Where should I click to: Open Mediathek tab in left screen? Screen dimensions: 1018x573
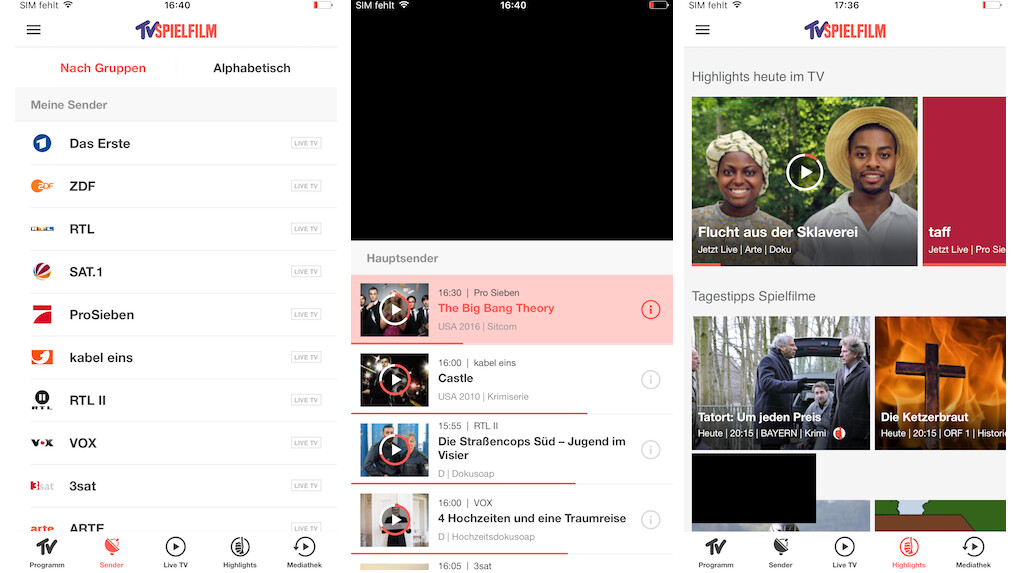pyautogui.click(x=304, y=553)
